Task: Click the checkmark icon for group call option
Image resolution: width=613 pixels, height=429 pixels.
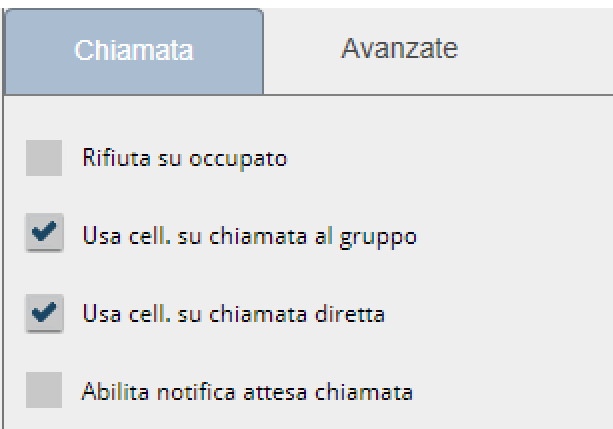Action: click(x=44, y=236)
